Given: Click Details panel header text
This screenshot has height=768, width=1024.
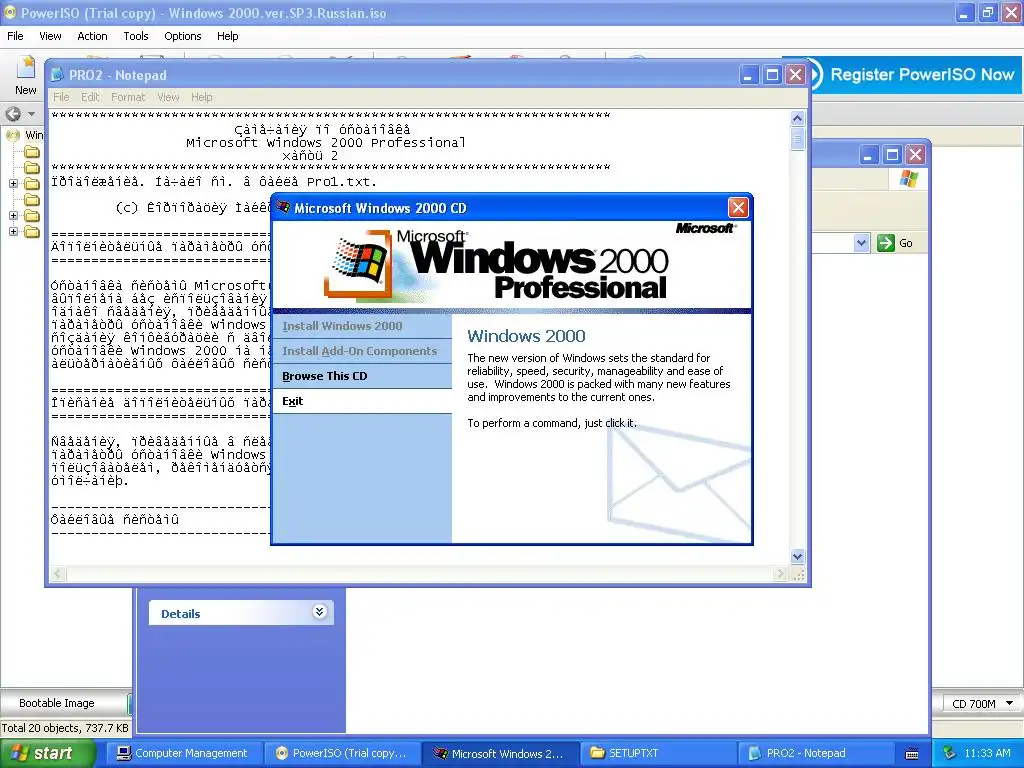Looking at the screenshot, I should point(180,614).
